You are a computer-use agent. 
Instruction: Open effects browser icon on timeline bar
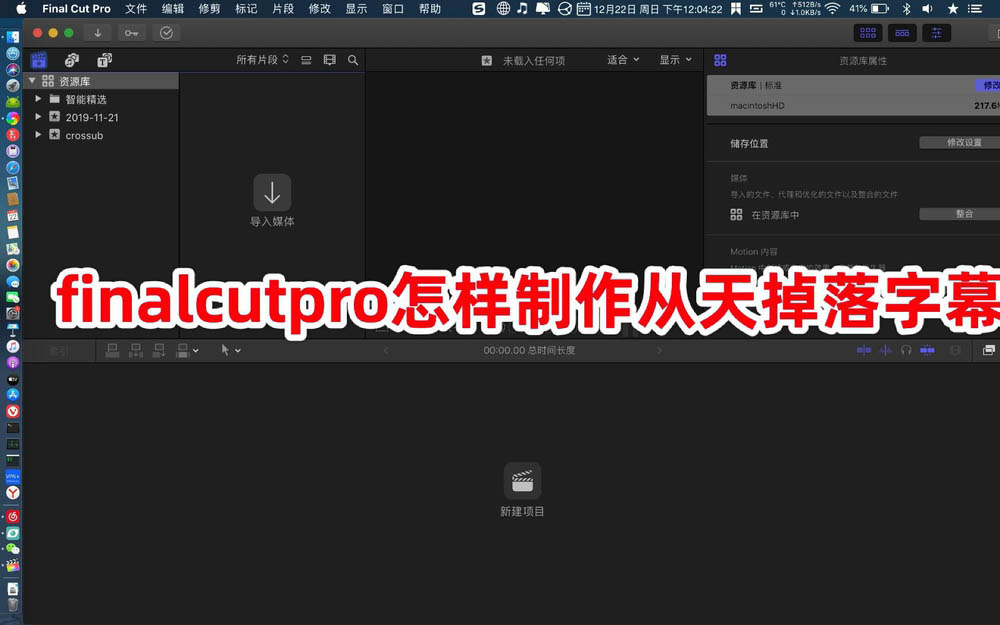[x=989, y=349]
